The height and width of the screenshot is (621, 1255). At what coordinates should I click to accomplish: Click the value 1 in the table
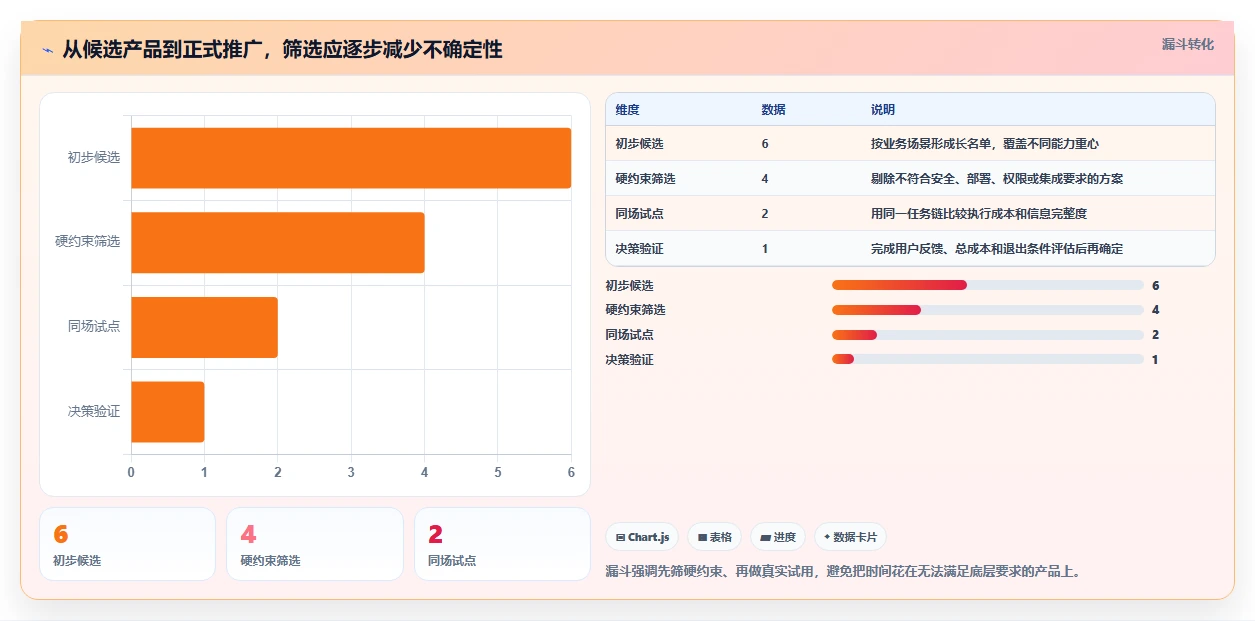(x=765, y=249)
